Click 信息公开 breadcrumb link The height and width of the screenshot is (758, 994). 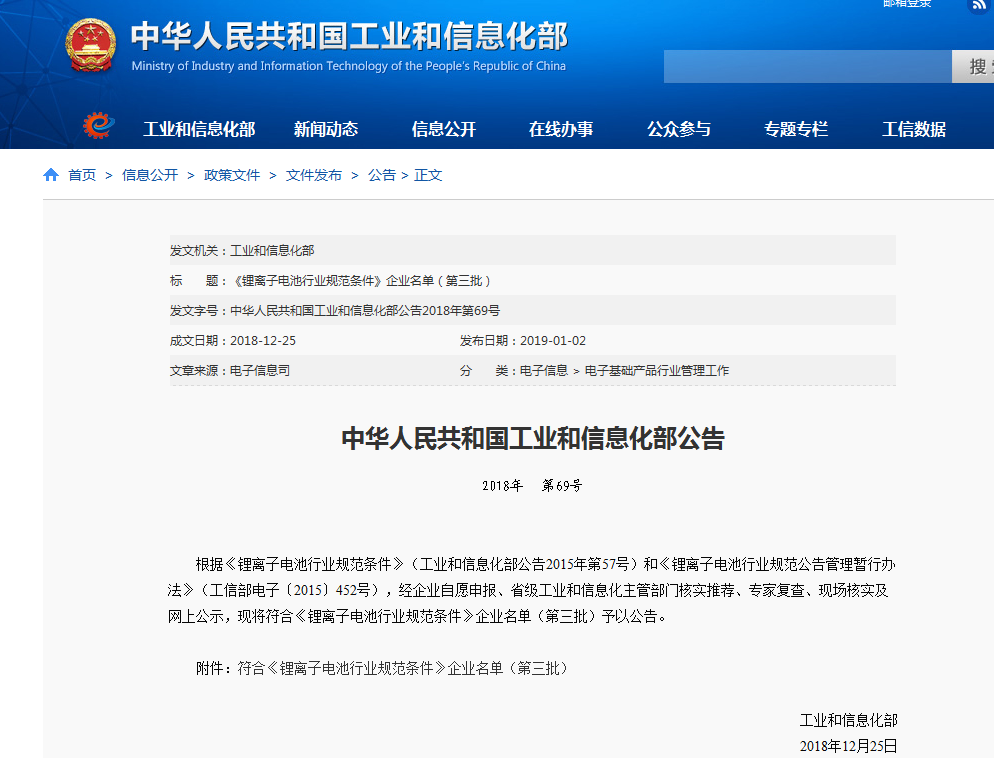coord(150,175)
